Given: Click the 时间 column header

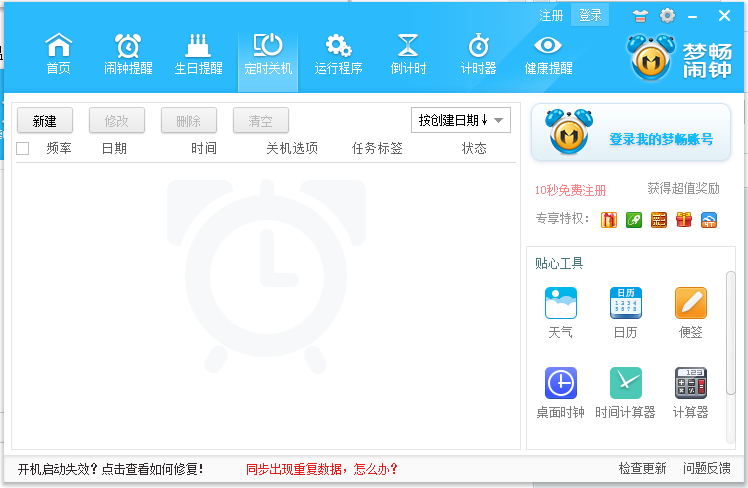Looking at the screenshot, I should tap(204, 148).
